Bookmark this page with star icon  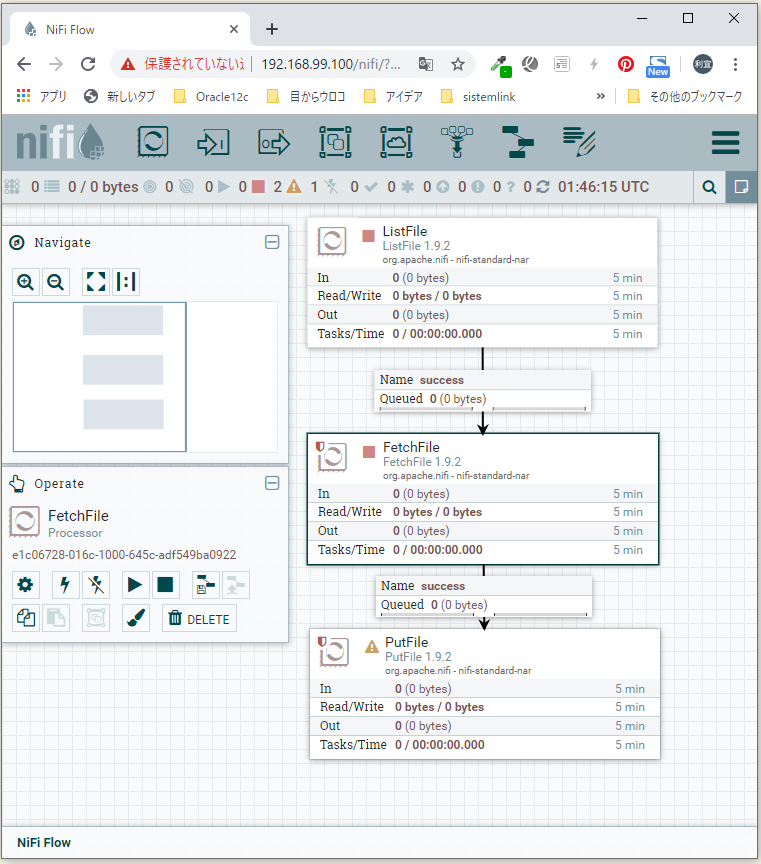tap(458, 64)
